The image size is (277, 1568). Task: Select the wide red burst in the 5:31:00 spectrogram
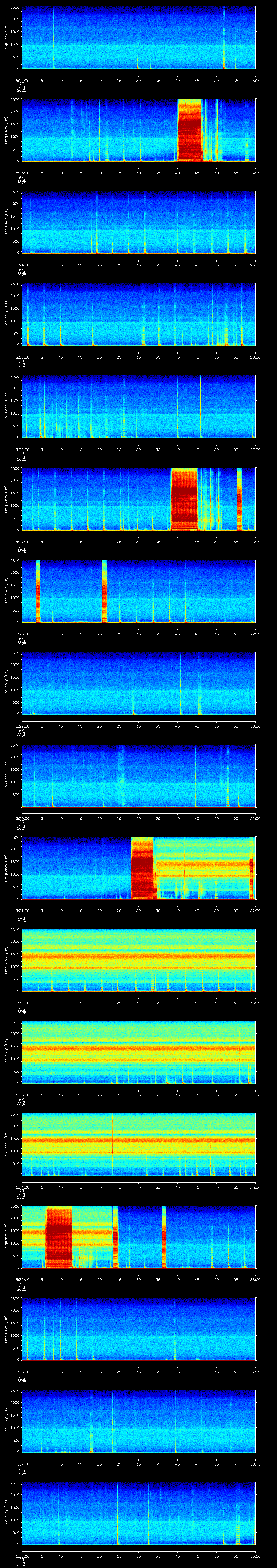(x=143, y=868)
